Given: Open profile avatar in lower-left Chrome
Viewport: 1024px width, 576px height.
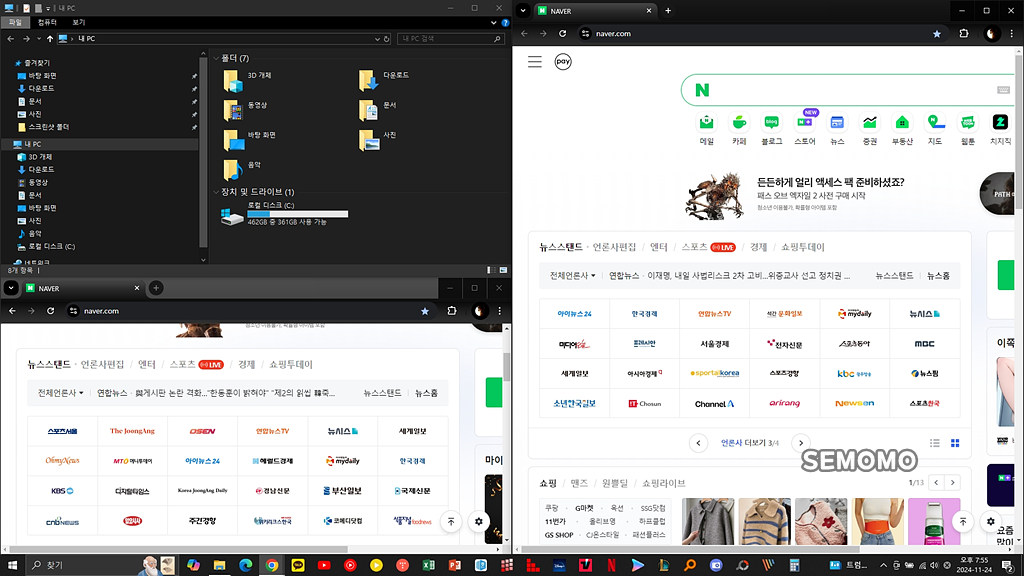Looking at the screenshot, I should pyautogui.click(x=479, y=311).
